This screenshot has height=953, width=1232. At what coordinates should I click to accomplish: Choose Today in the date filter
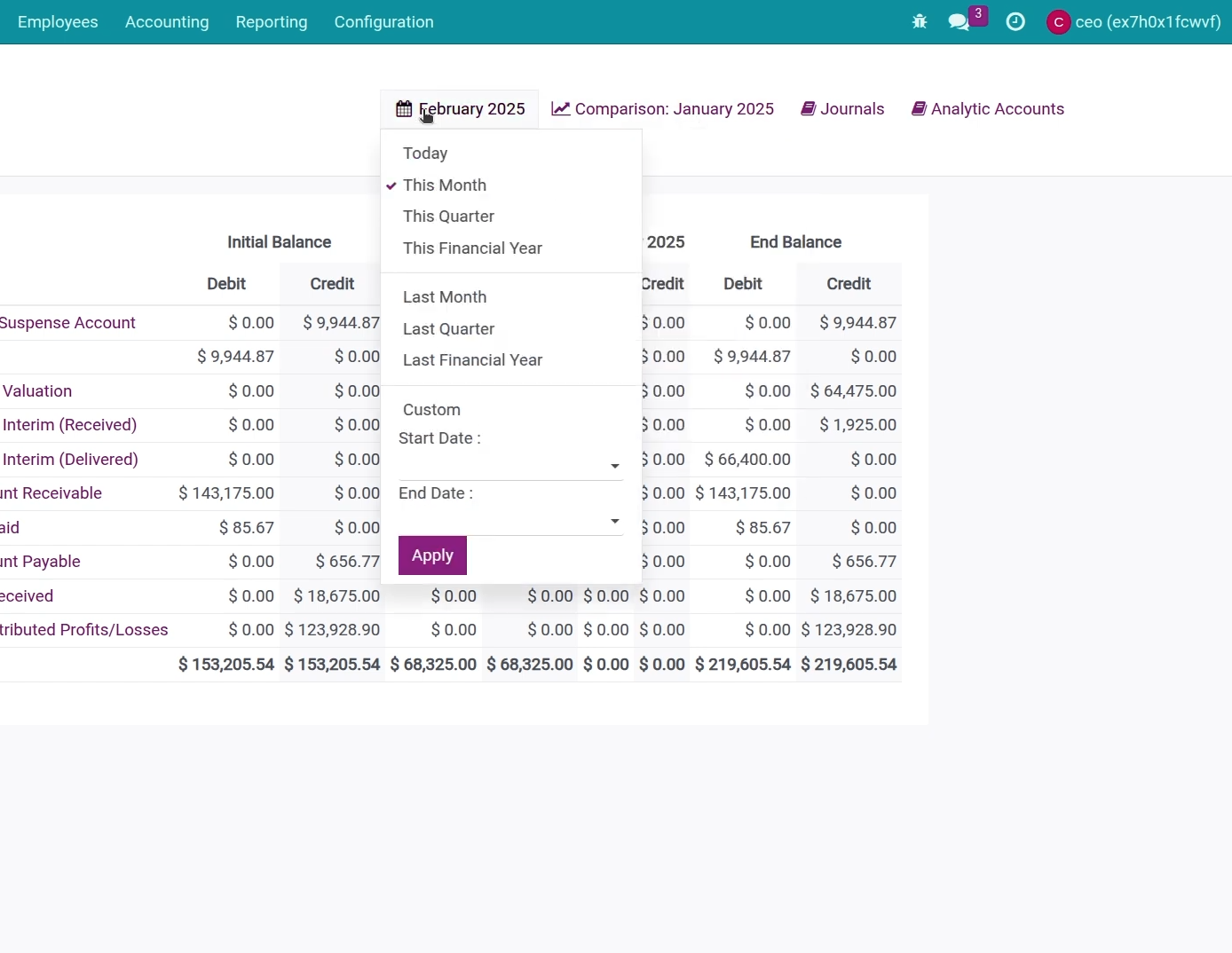pos(425,154)
